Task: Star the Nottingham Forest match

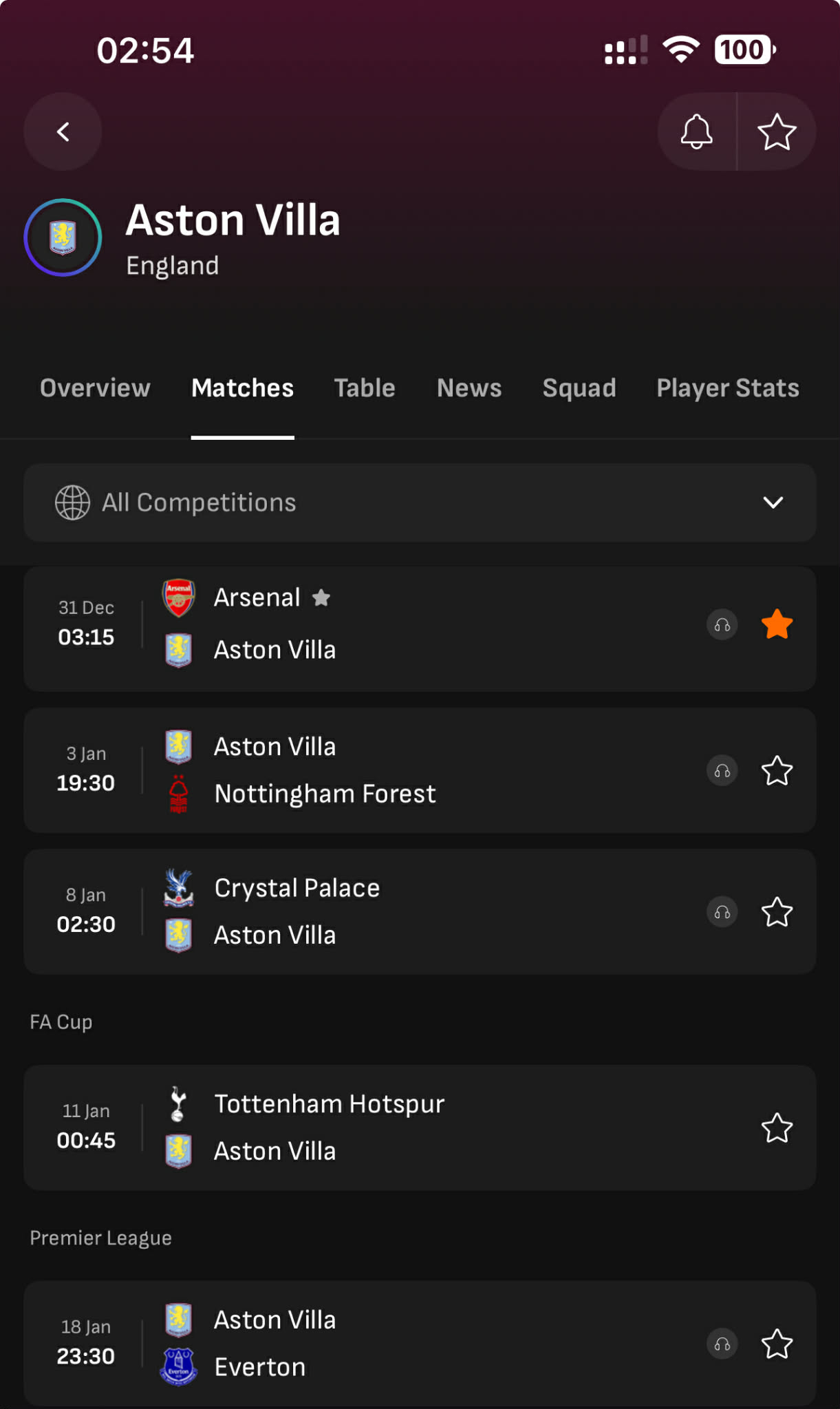Action: (777, 771)
